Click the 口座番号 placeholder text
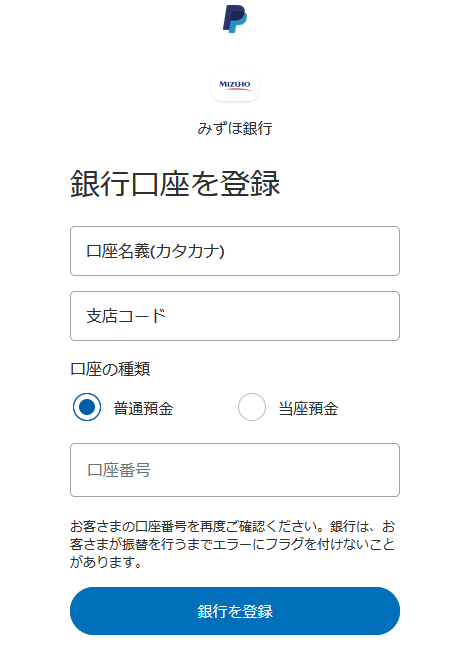The image size is (469, 661). (x=119, y=470)
